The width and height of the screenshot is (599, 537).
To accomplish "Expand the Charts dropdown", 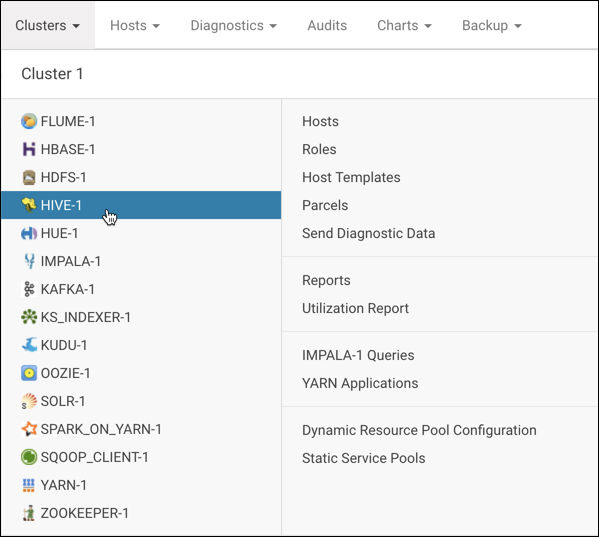I will coord(404,26).
